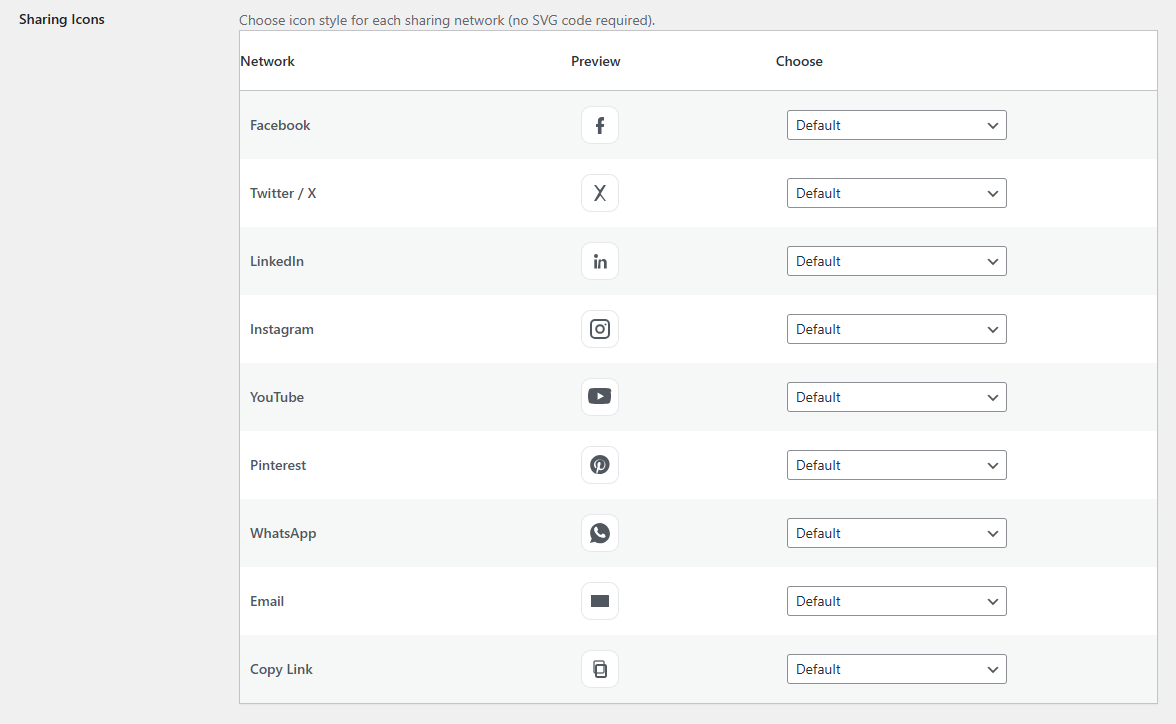Viewport: 1176px width, 724px height.
Task: Click the Sharing Icons section label
Action: (x=62, y=19)
